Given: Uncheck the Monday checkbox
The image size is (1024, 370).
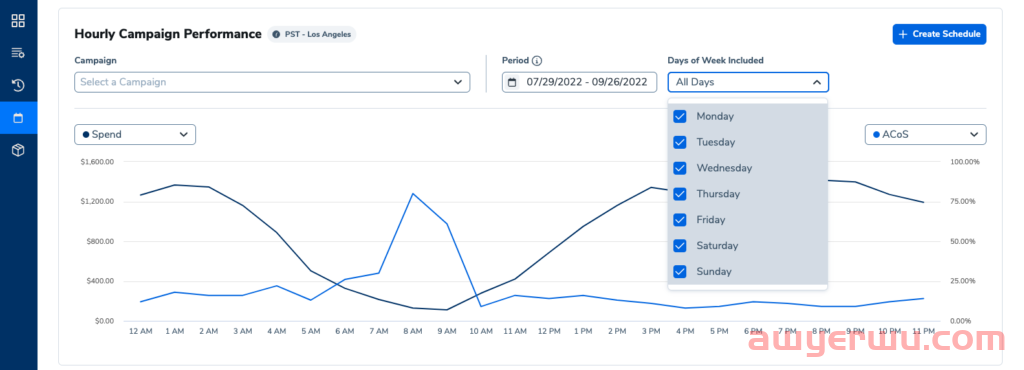Looking at the screenshot, I should point(680,116).
